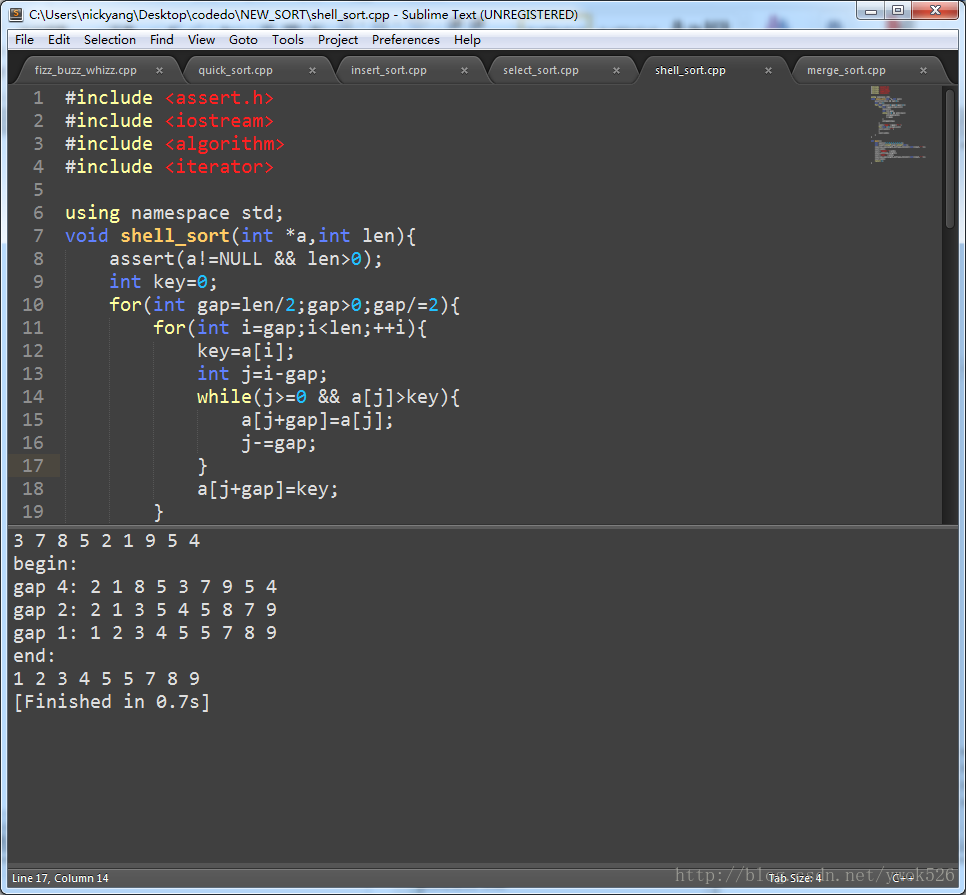
Task: Open the Find menu
Action: 161,40
